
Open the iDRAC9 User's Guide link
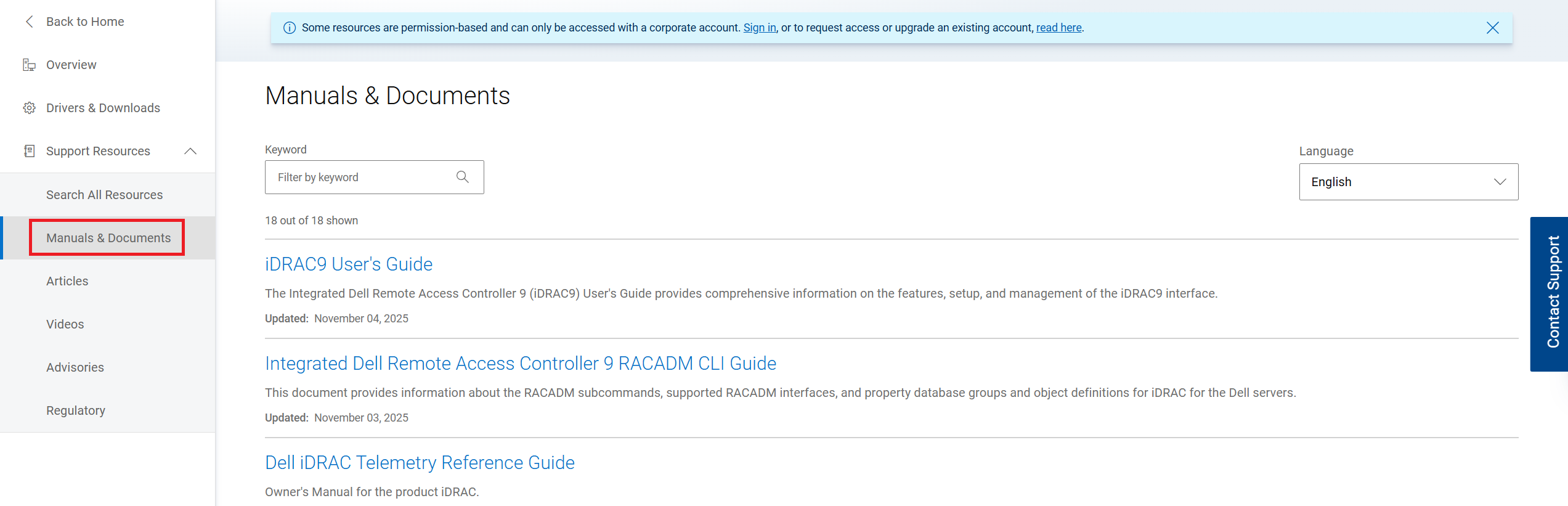point(349,264)
